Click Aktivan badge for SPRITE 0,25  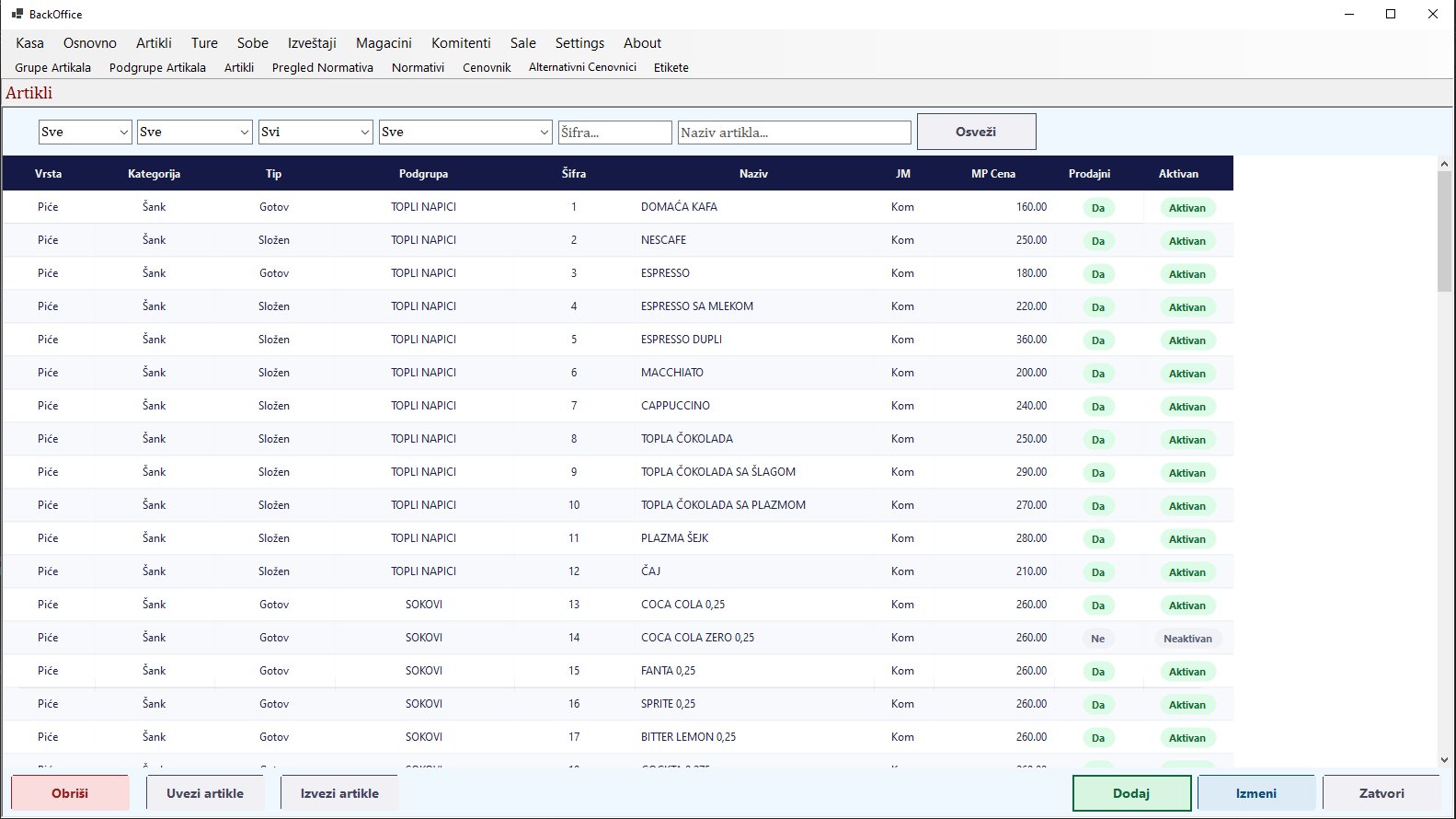click(x=1187, y=705)
